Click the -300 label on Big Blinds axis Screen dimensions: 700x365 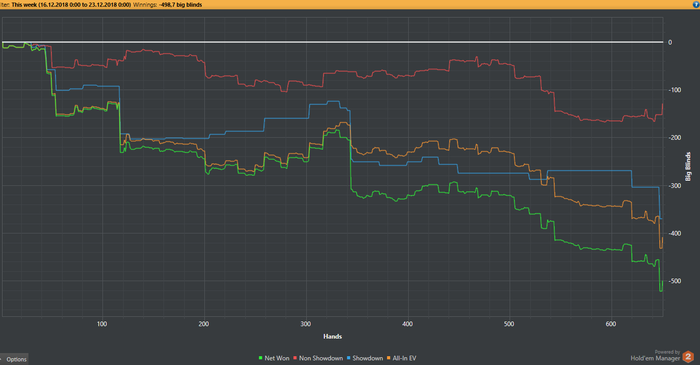(x=675, y=186)
